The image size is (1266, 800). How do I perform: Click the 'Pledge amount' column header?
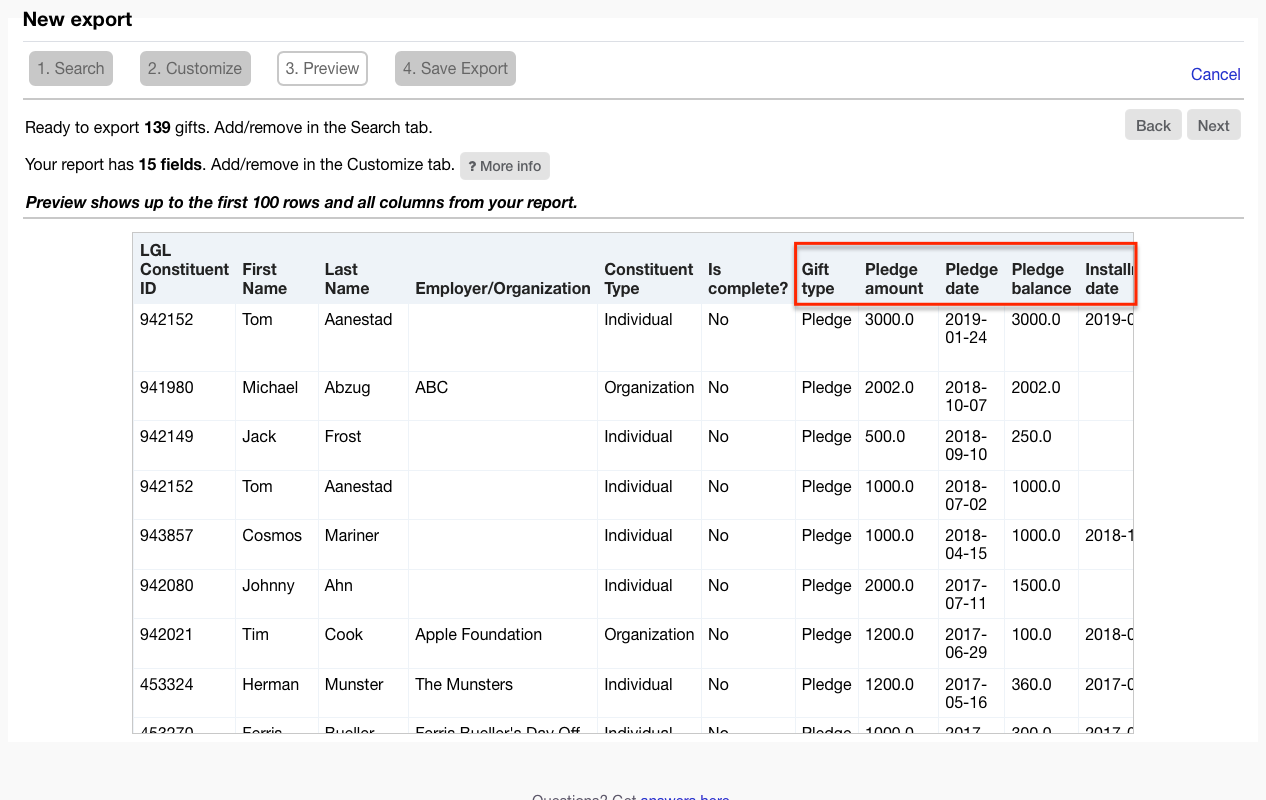coord(892,278)
